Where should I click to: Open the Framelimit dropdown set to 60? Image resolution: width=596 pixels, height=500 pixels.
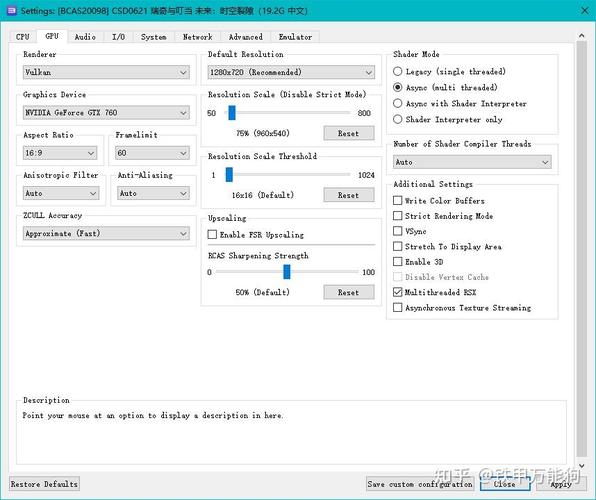[x=152, y=153]
